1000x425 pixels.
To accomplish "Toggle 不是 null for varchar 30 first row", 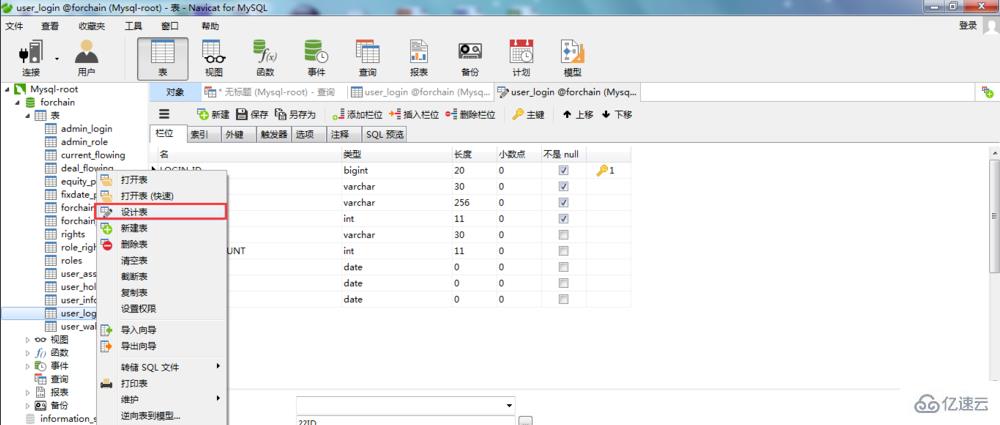I will click(x=563, y=186).
